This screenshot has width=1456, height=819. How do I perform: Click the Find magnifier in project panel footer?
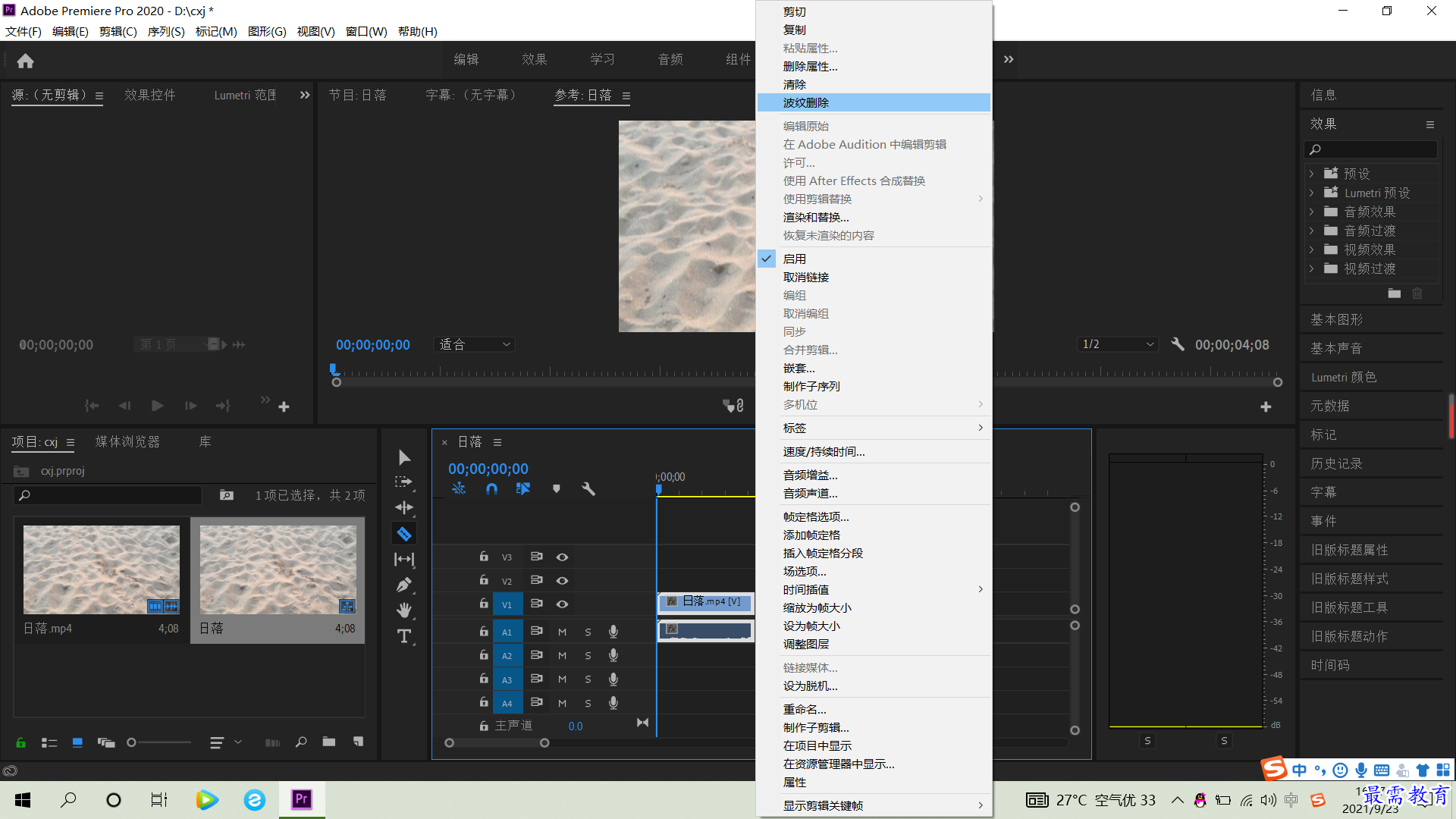(x=301, y=742)
